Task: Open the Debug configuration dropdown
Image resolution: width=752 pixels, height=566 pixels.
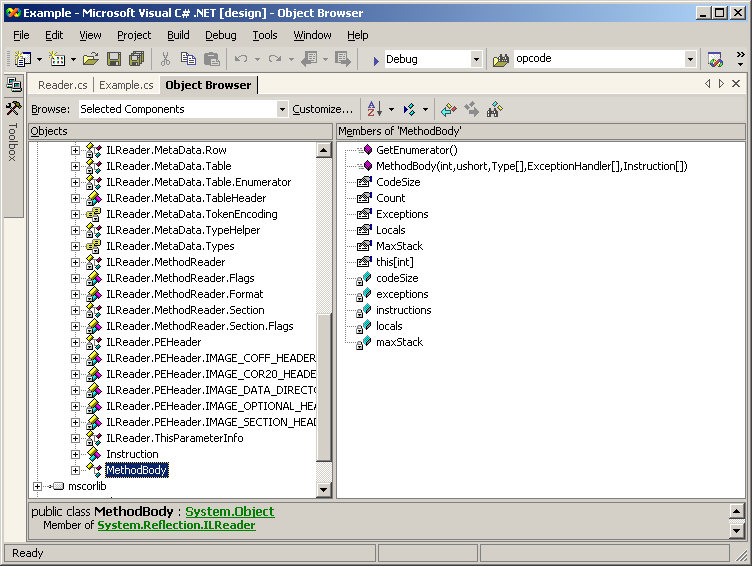Action: point(476,59)
